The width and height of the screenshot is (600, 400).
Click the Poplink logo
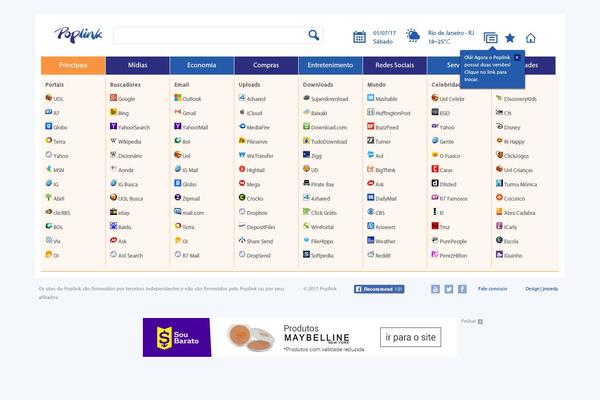click(78, 34)
